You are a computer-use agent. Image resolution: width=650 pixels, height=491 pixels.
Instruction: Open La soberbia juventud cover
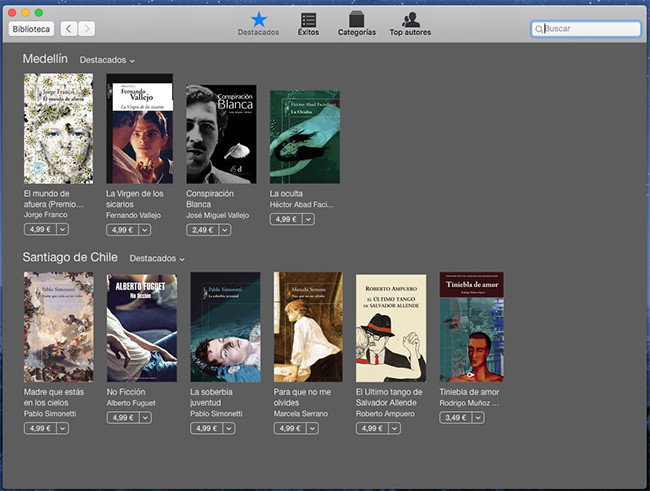[x=226, y=327]
